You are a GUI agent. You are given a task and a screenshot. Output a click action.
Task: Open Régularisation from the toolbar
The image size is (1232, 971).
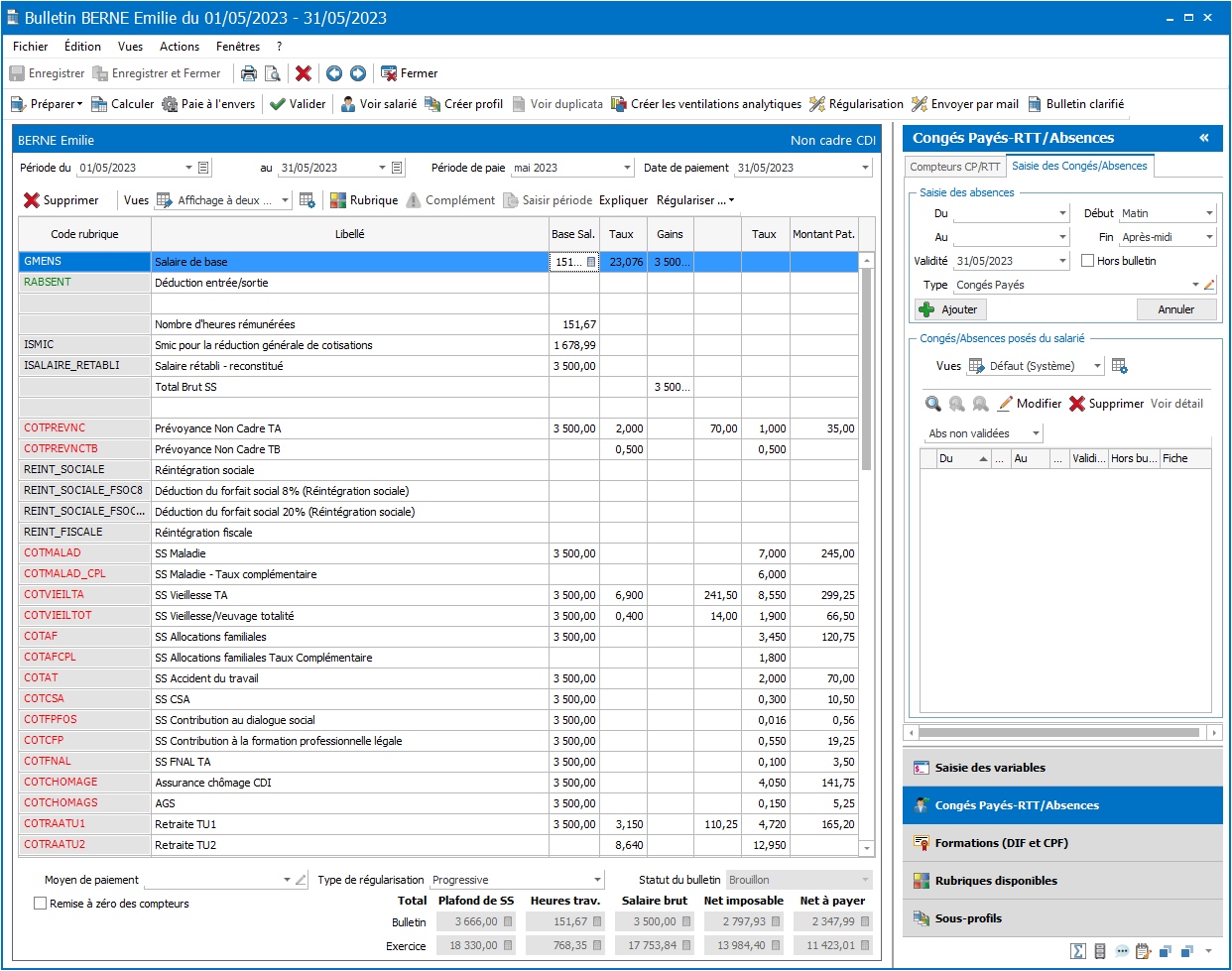pyautogui.click(x=856, y=104)
